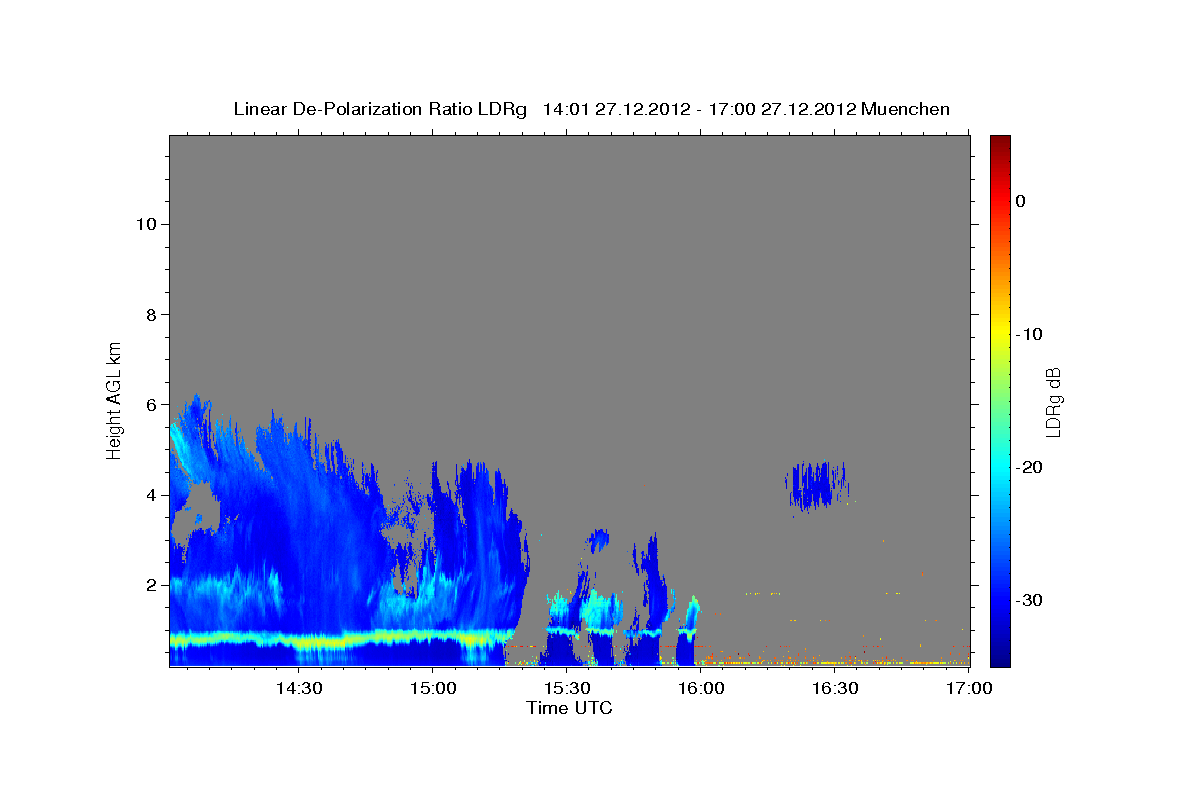
Task: Click the '16:30' time tick label
Action: (835, 688)
